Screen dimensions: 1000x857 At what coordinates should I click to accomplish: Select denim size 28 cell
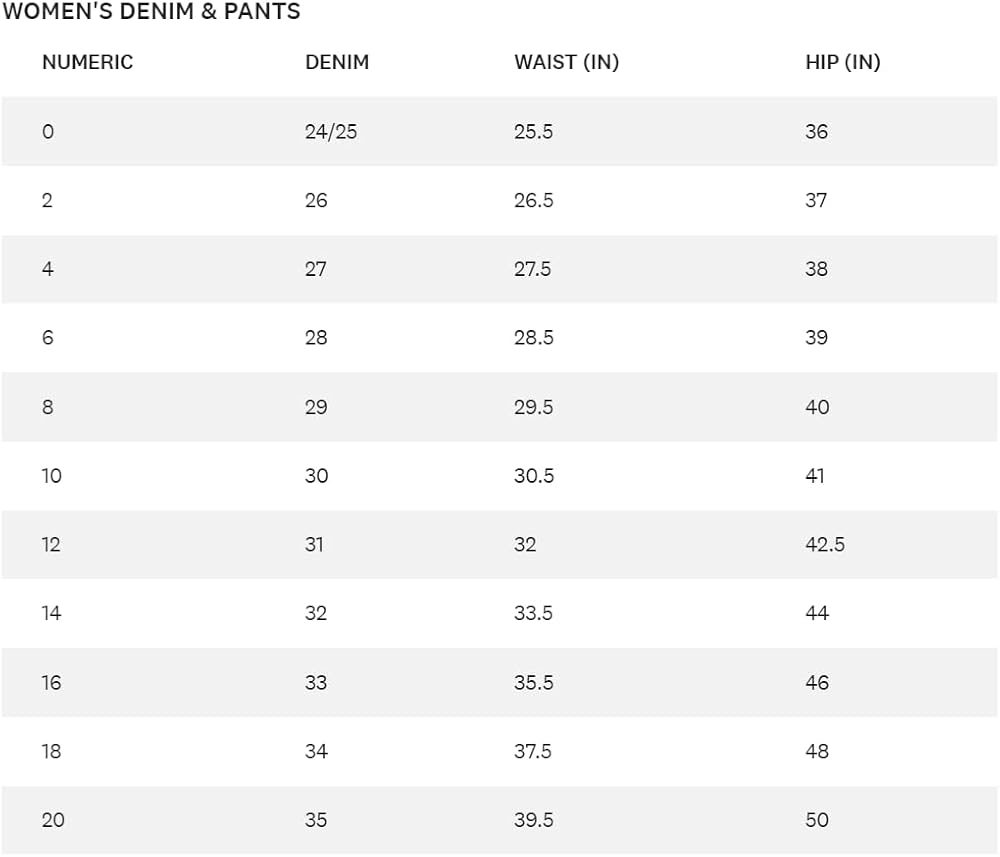[x=316, y=338]
